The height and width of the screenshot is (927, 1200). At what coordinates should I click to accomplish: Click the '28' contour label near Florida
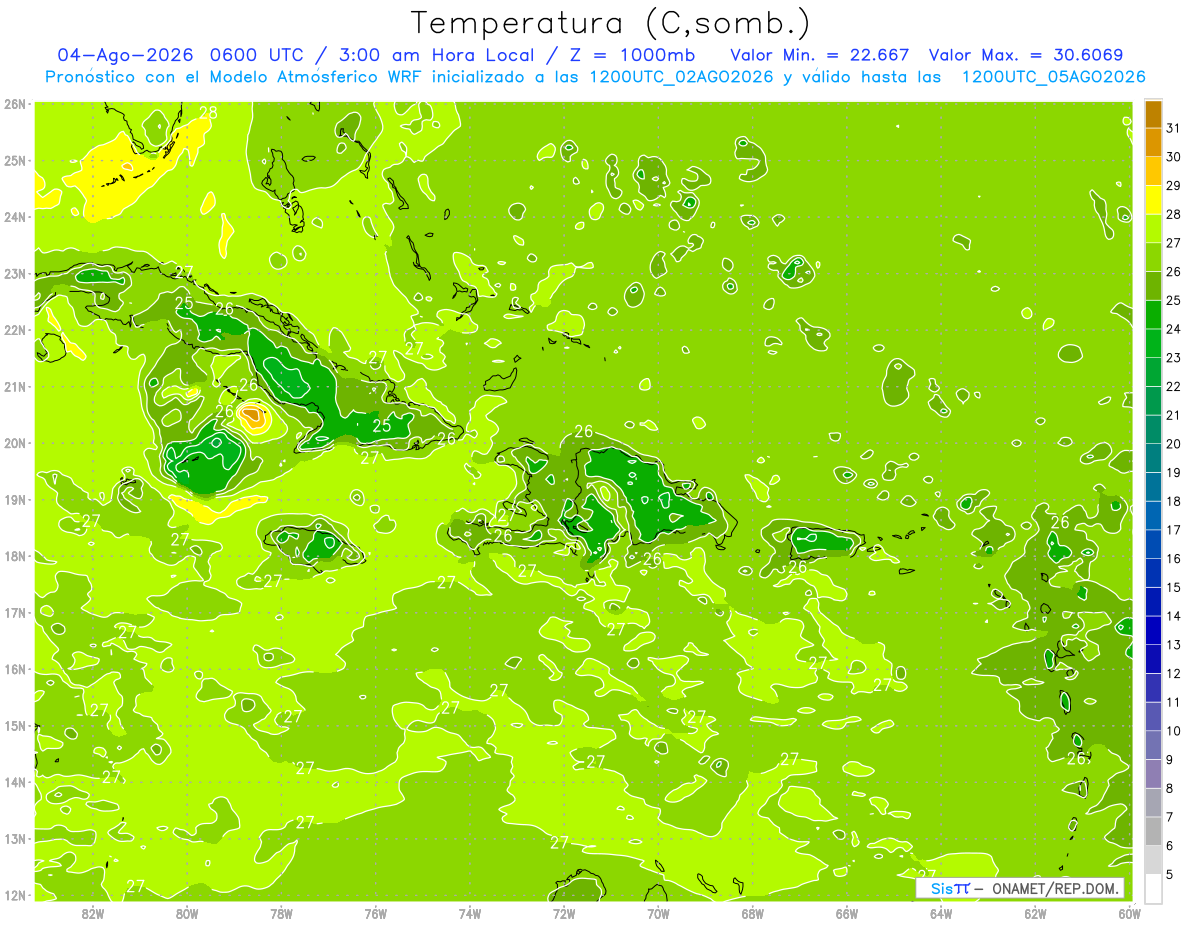(x=209, y=113)
